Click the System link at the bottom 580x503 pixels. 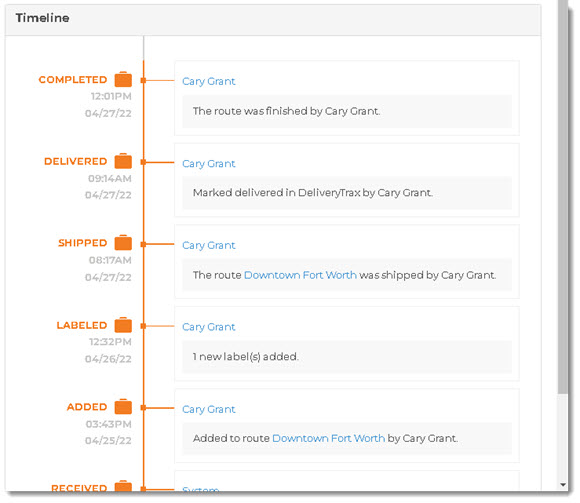(200, 489)
